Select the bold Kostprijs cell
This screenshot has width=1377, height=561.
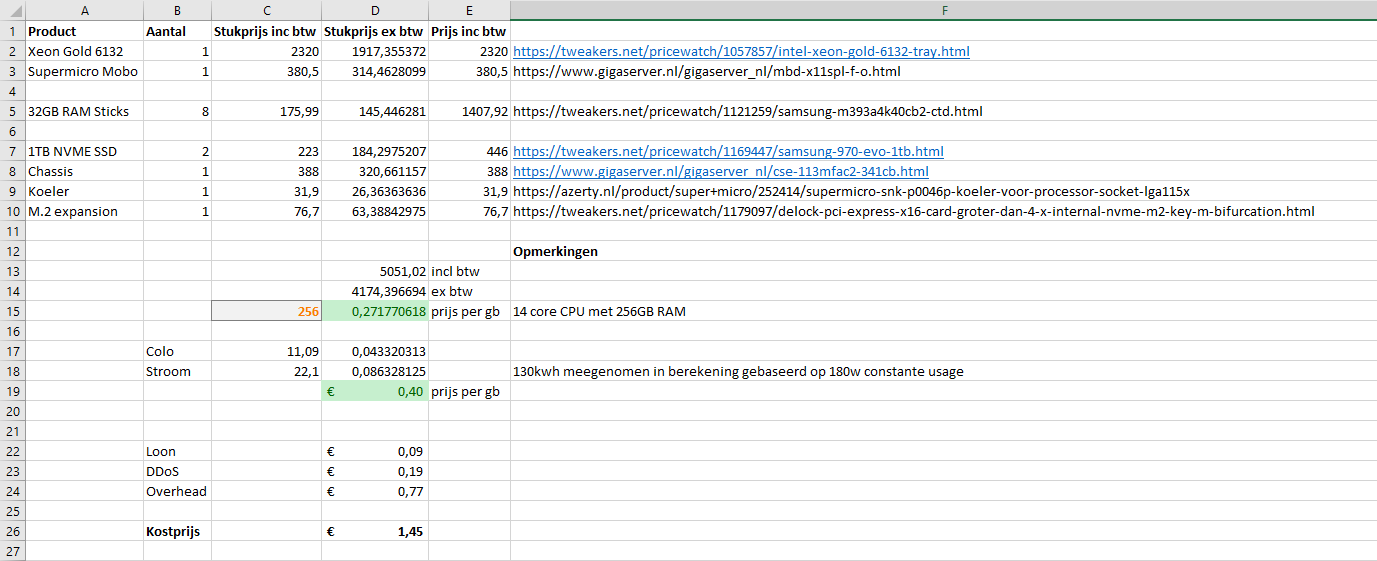point(177,531)
